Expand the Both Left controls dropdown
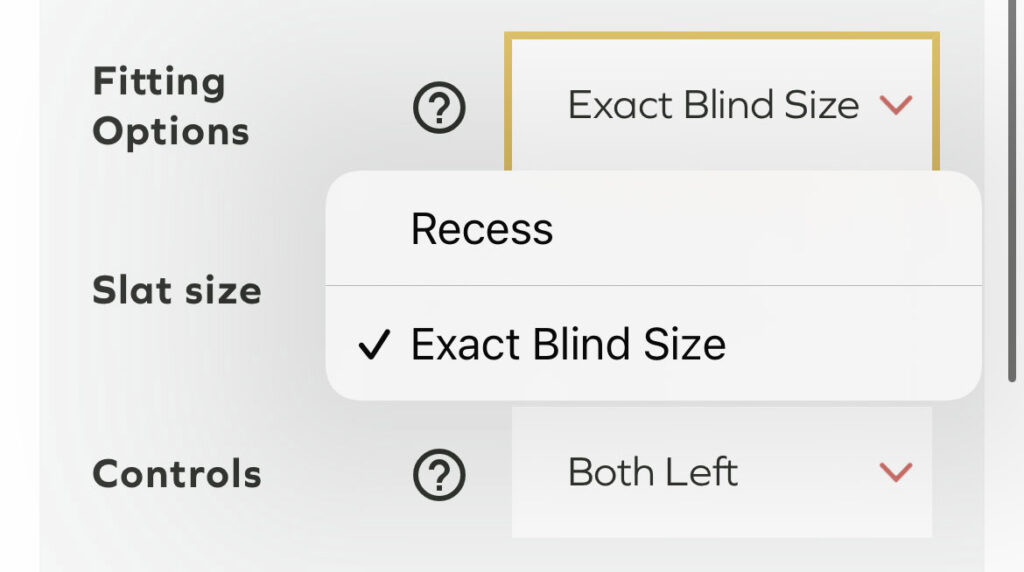 720,472
